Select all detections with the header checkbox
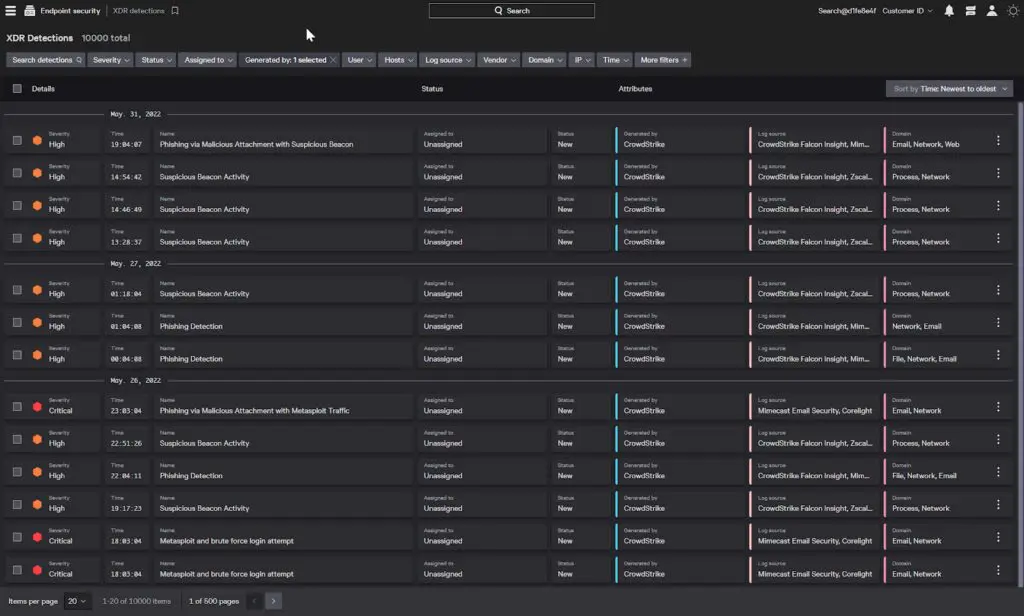 (x=16, y=88)
